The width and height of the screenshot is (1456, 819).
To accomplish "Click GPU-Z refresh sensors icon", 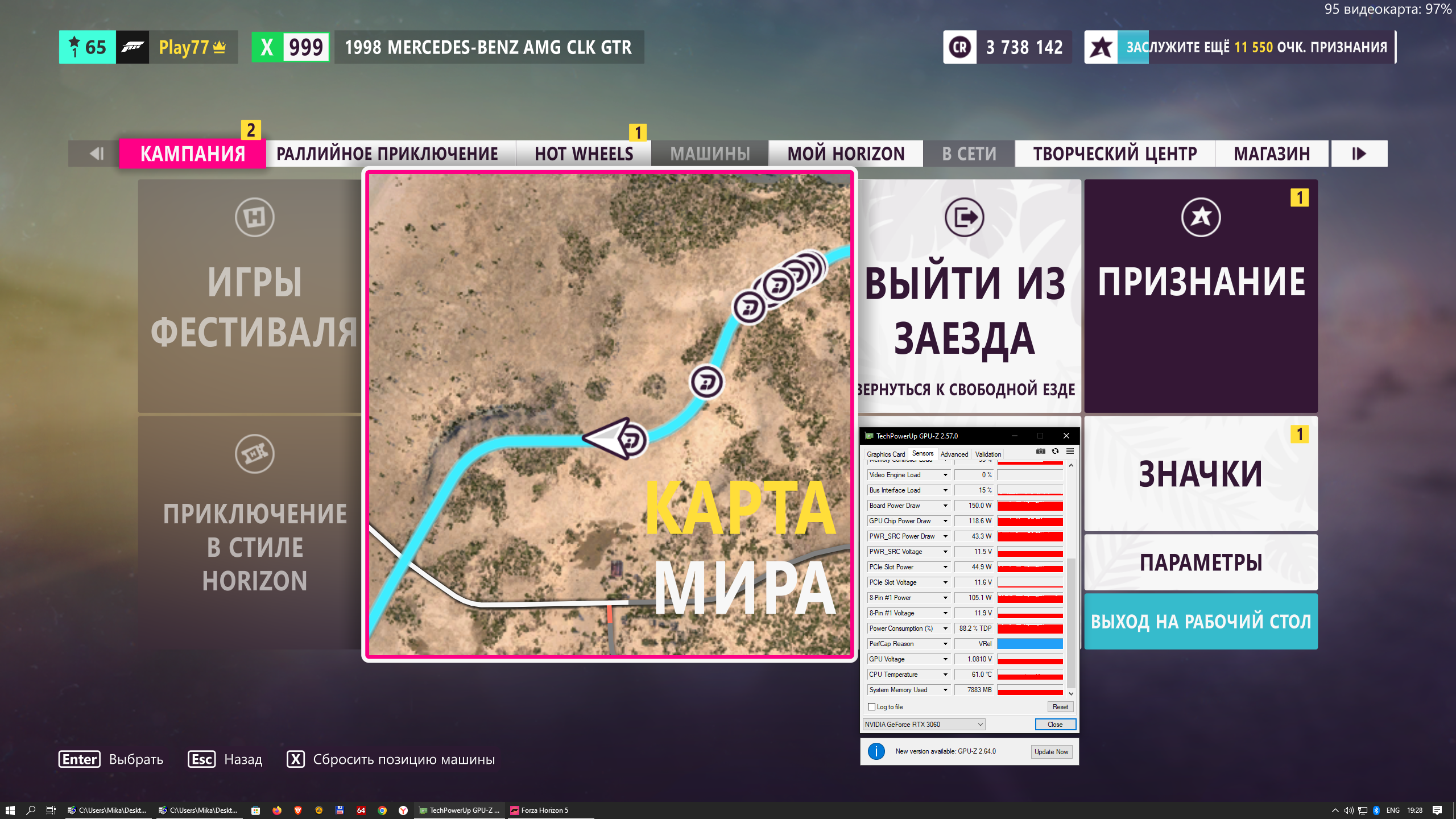I will pos(1055,451).
